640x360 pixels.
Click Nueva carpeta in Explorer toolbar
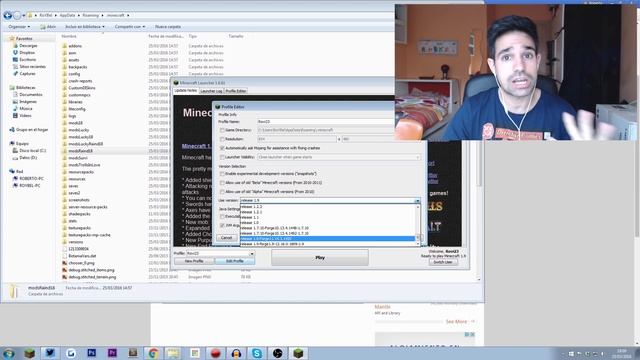(168, 27)
